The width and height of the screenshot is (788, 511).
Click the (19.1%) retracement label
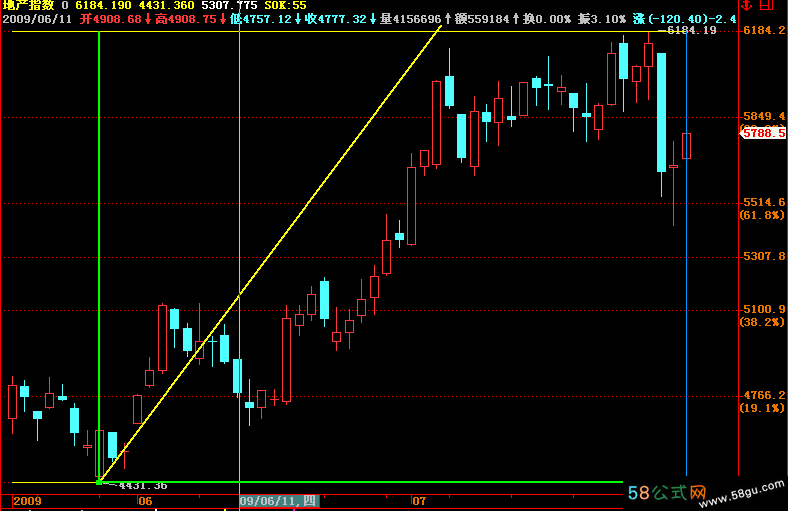[762, 408]
